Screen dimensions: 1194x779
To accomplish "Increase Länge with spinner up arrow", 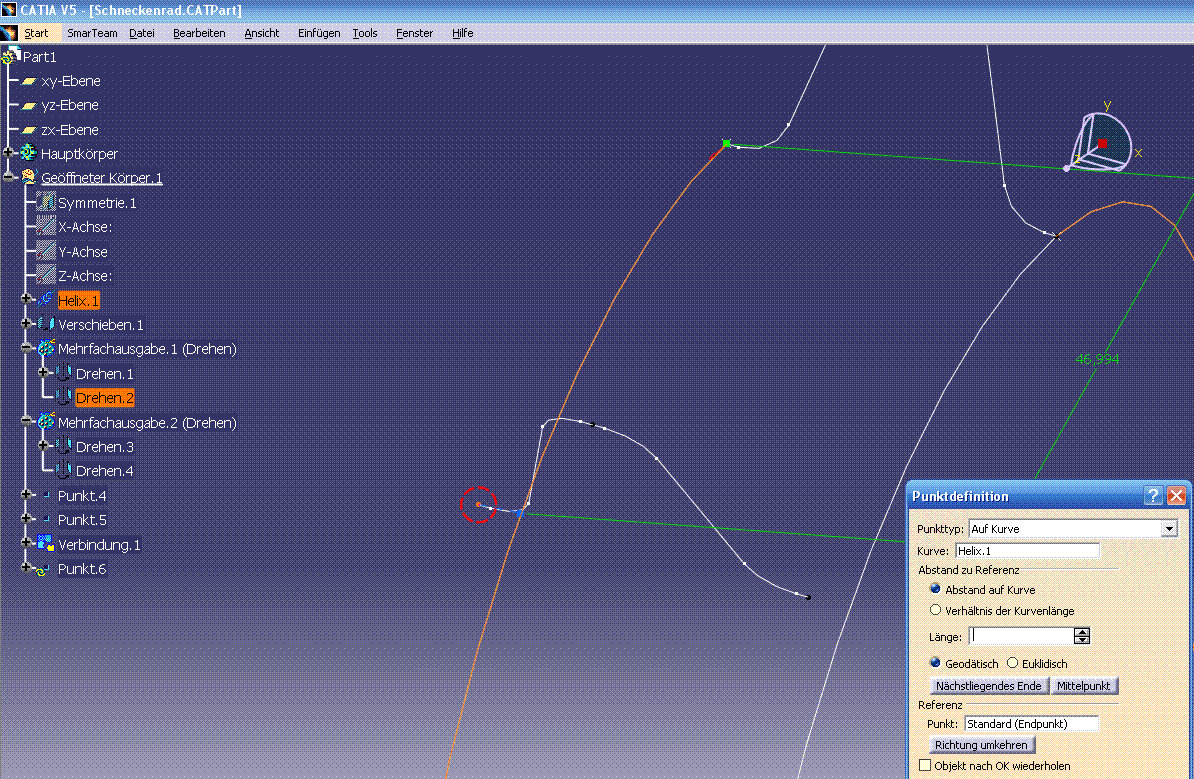I will 1082,631.
